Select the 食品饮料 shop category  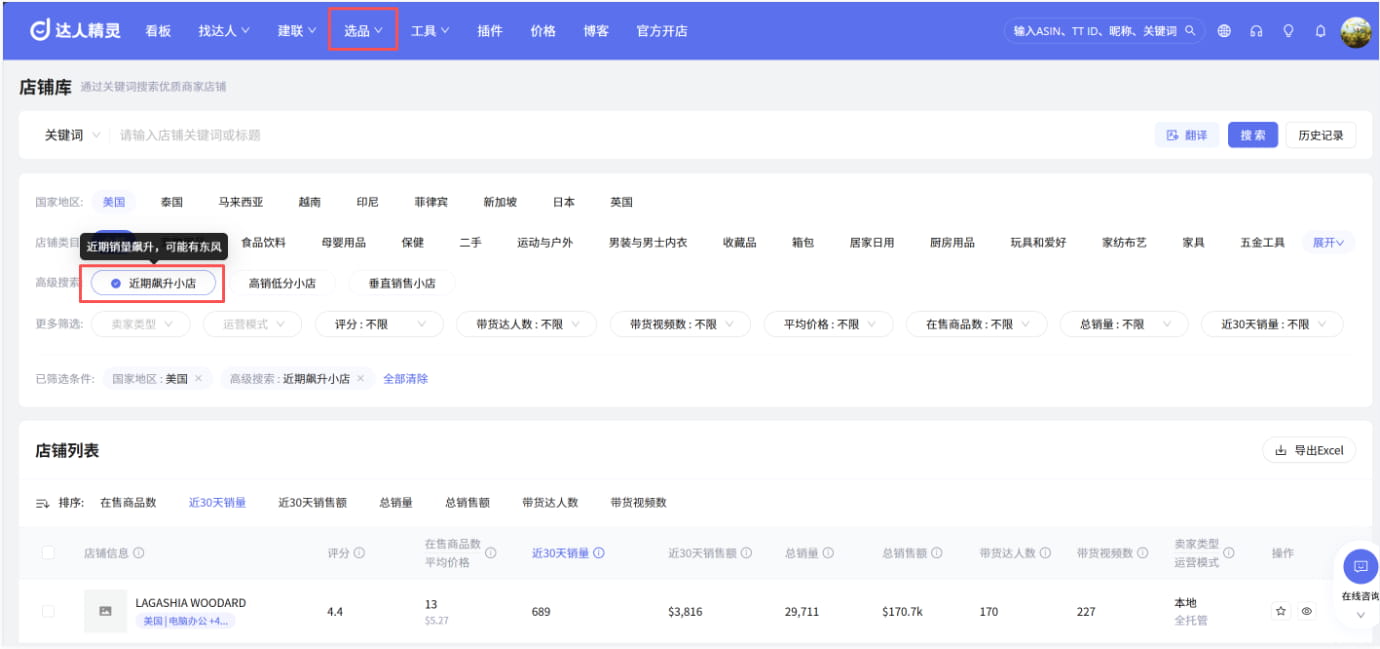coord(263,242)
